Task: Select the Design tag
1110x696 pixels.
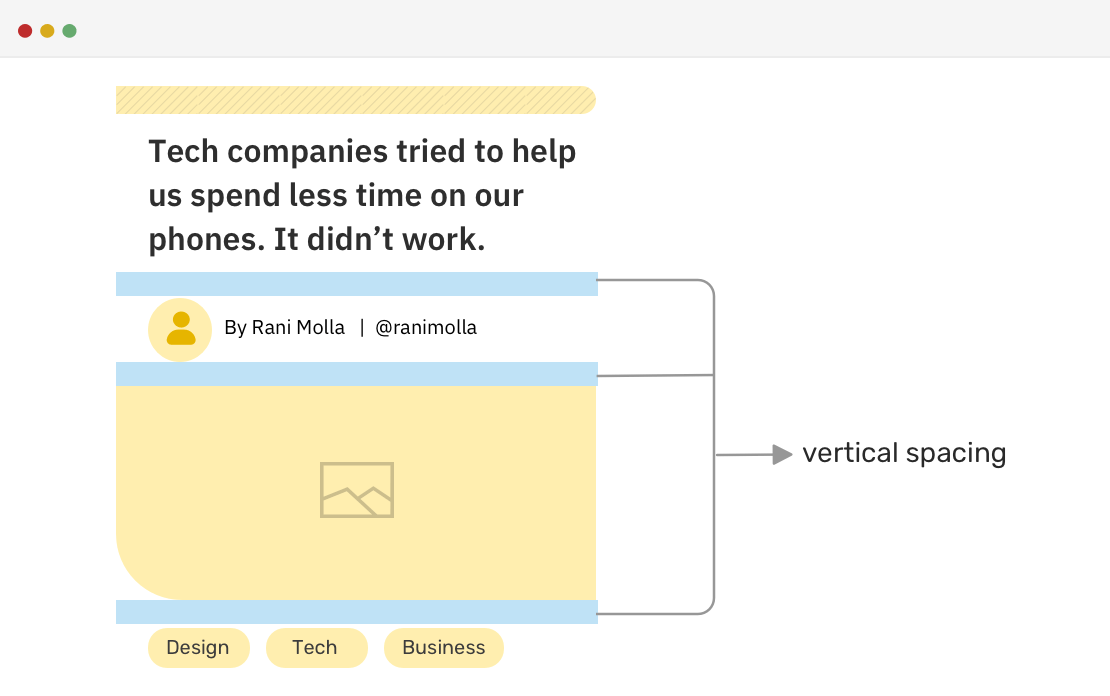Action: coord(198,648)
